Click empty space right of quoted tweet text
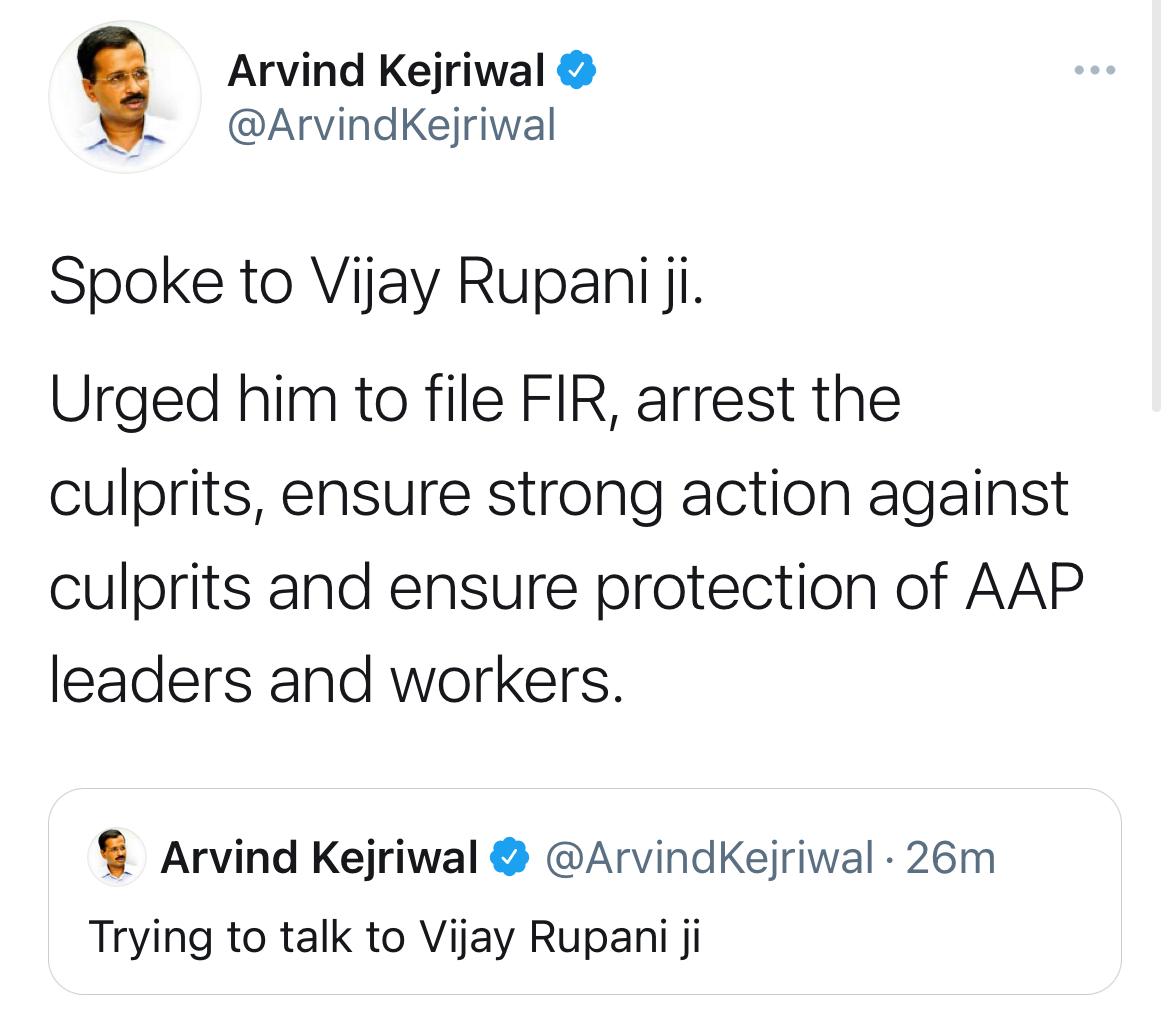Viewport: 1170px width, 1009px height. pos(900,937)
